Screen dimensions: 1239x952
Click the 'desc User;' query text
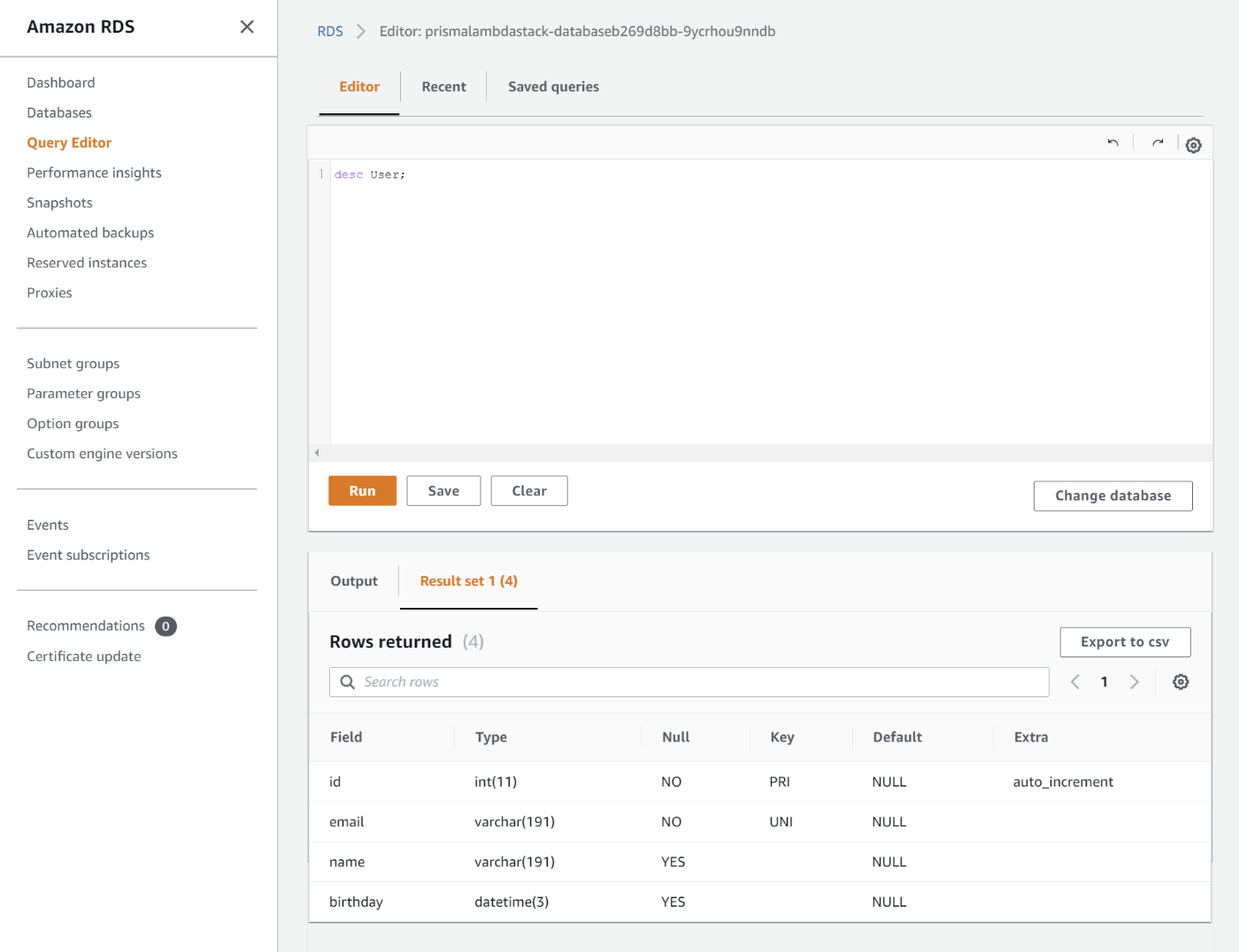370,175
